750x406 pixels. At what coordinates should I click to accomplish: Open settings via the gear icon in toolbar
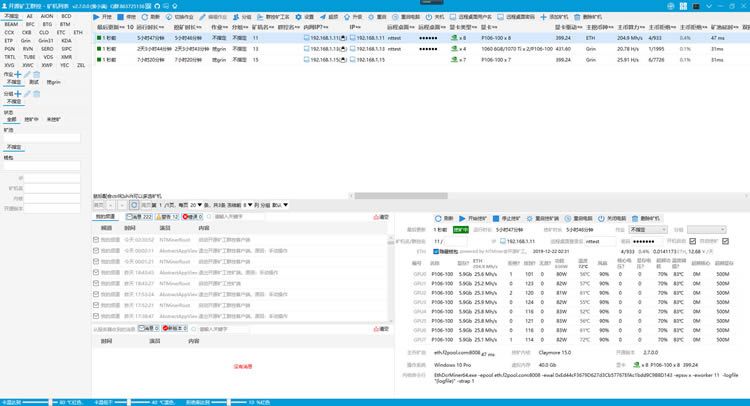click(x=298, y=17)
